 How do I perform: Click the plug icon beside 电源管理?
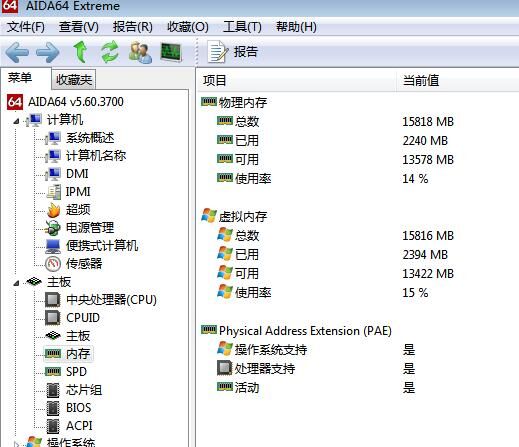tap(53, 228)
